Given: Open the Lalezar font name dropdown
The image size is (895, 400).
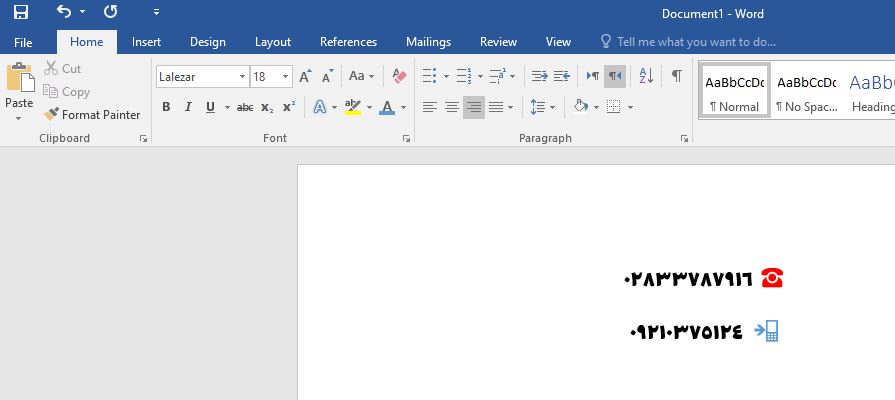Looking at the screenshot, I should [243, 76].
